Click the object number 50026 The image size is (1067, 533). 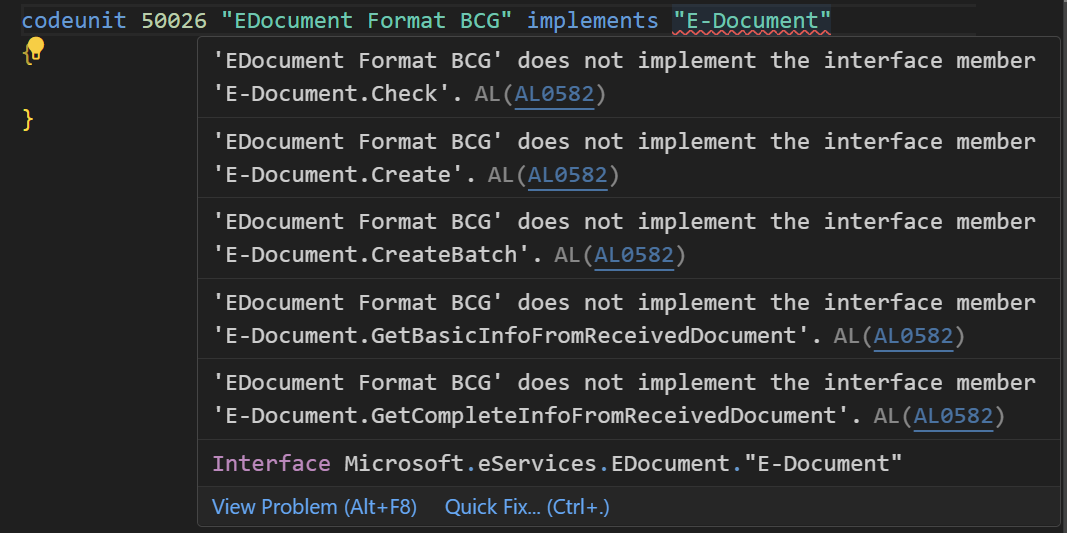click(174, 21)
